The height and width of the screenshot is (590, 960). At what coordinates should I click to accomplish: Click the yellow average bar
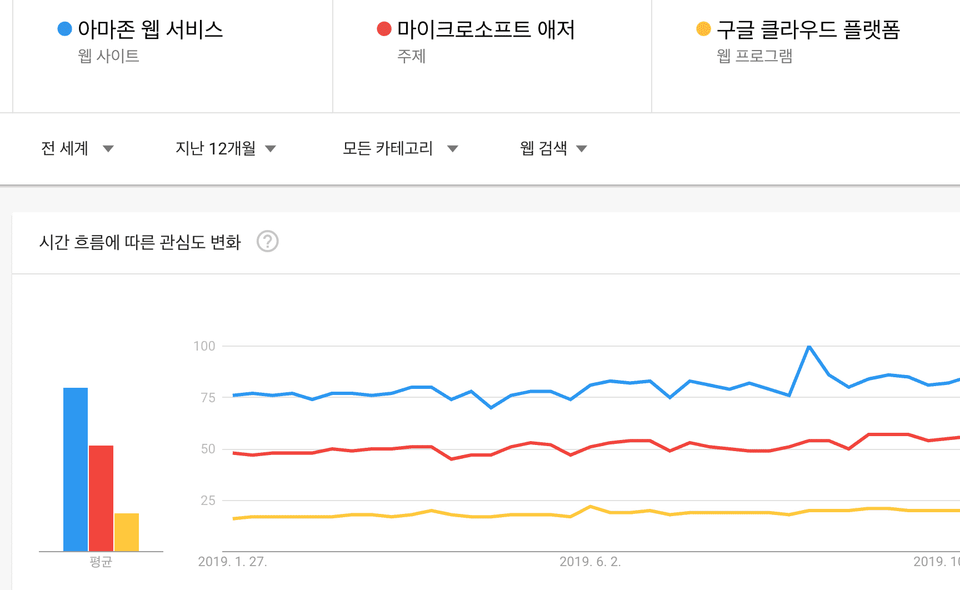127,532
